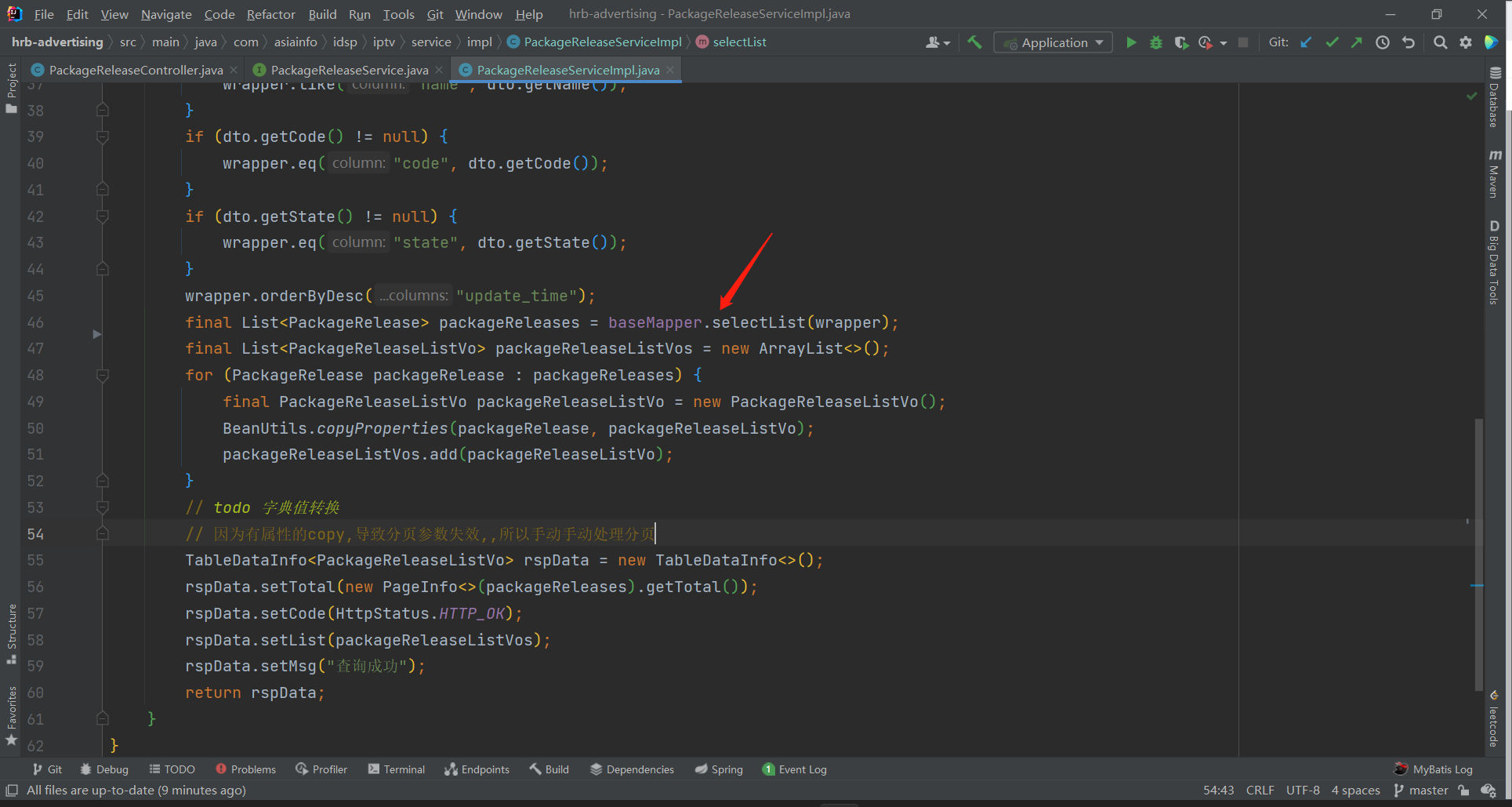Collapse the for loop at line 48

click(x=102, y=376)
